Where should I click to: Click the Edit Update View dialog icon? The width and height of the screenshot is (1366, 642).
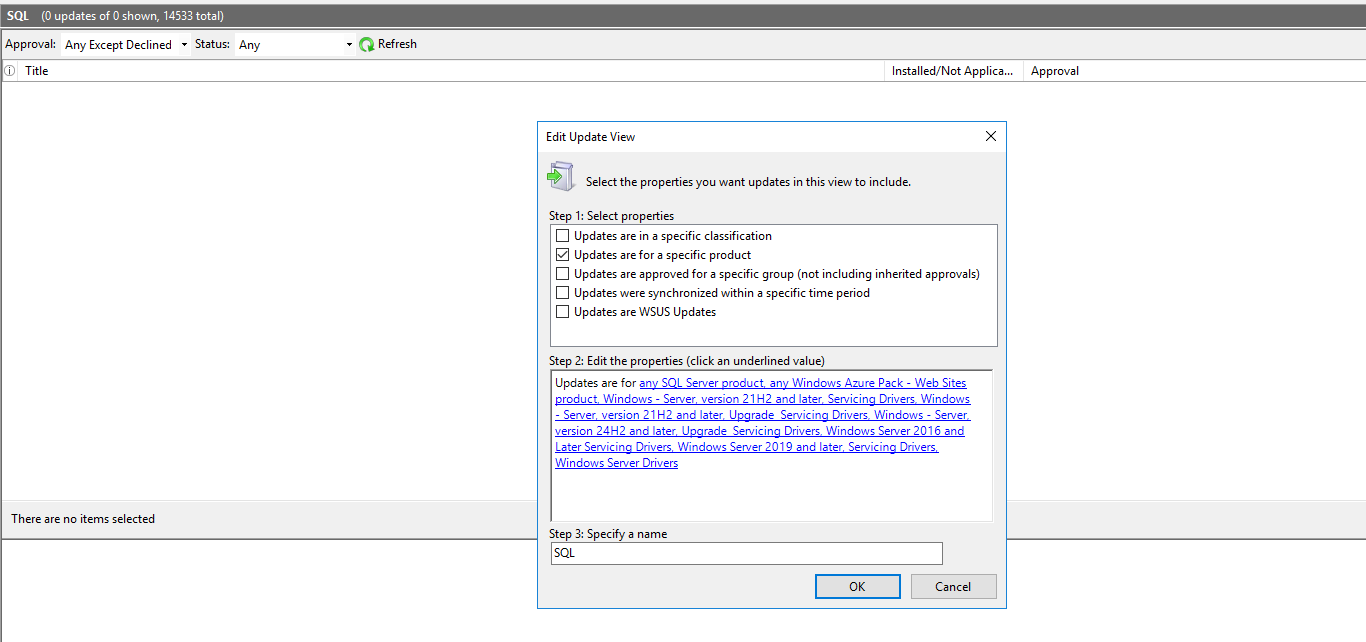coord(560,176)
